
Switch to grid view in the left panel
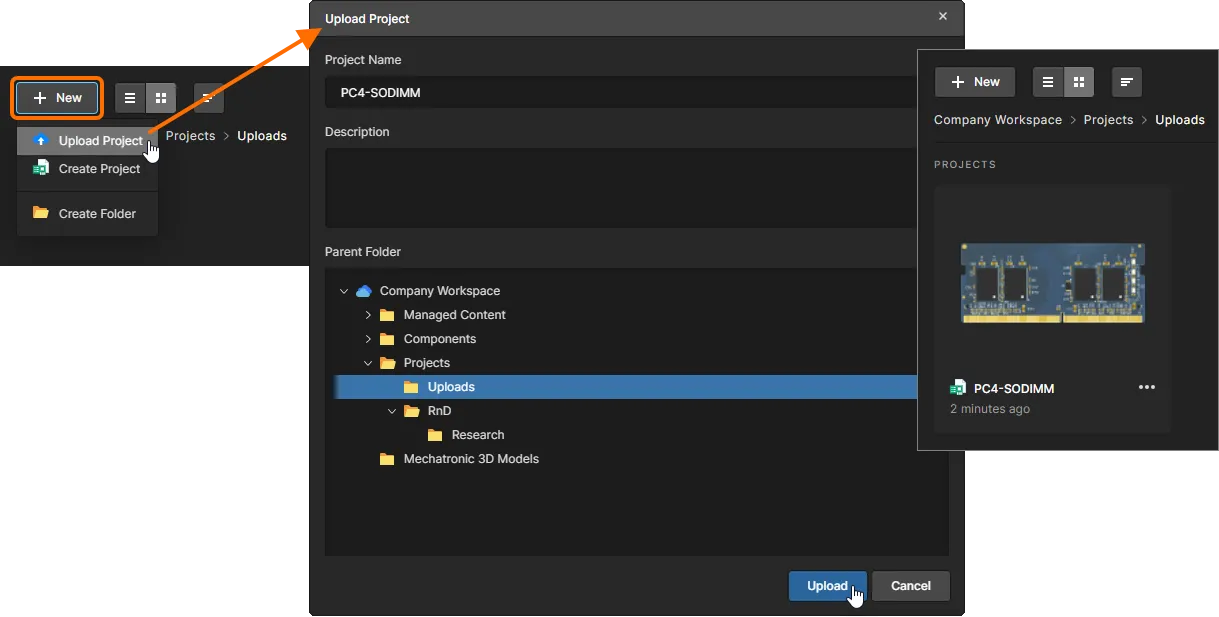161,98
